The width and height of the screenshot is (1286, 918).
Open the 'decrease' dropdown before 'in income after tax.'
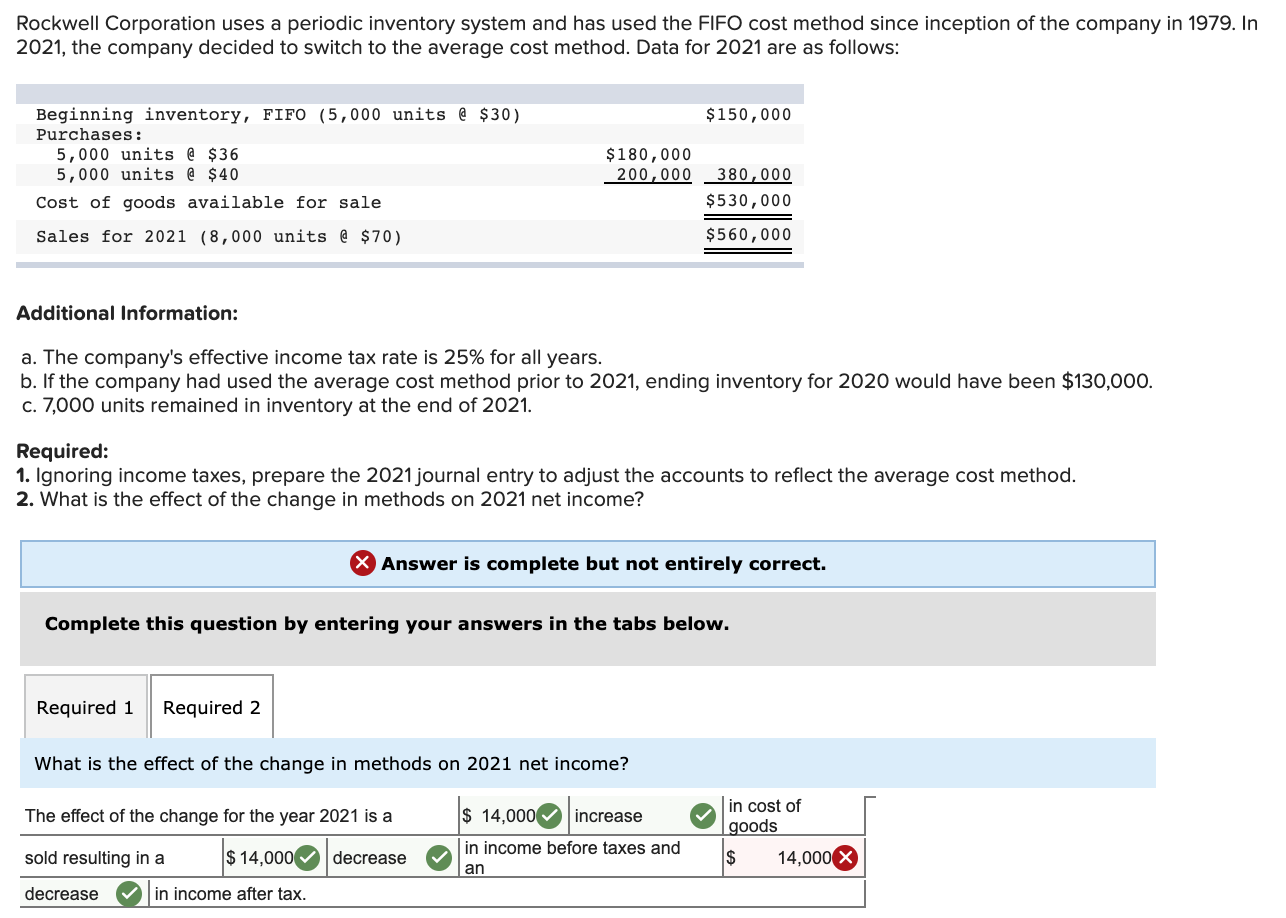[x=83, y=894]
